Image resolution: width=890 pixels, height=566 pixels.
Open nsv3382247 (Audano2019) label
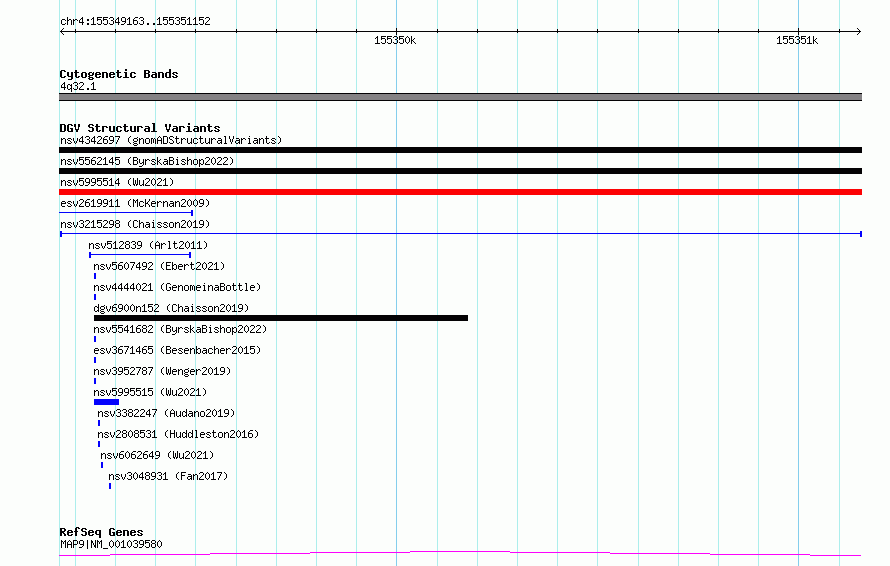tap(166, 413)
